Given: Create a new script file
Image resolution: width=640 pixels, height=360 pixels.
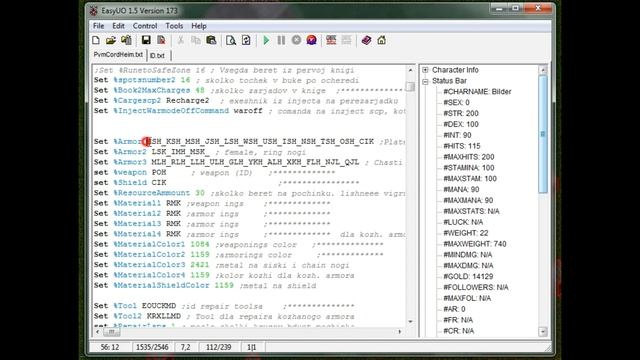Looking at the screenshot, I should click(96, 40).
